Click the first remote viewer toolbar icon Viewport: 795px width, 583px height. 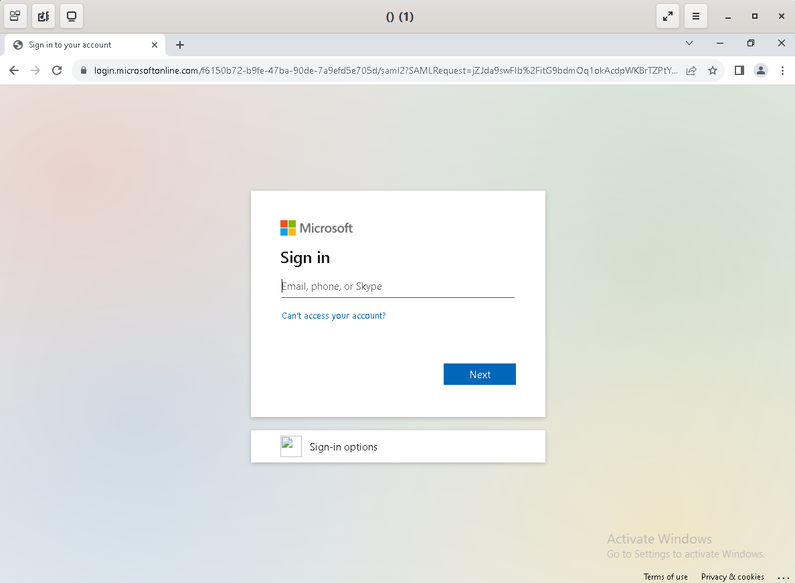coord(15,16)
